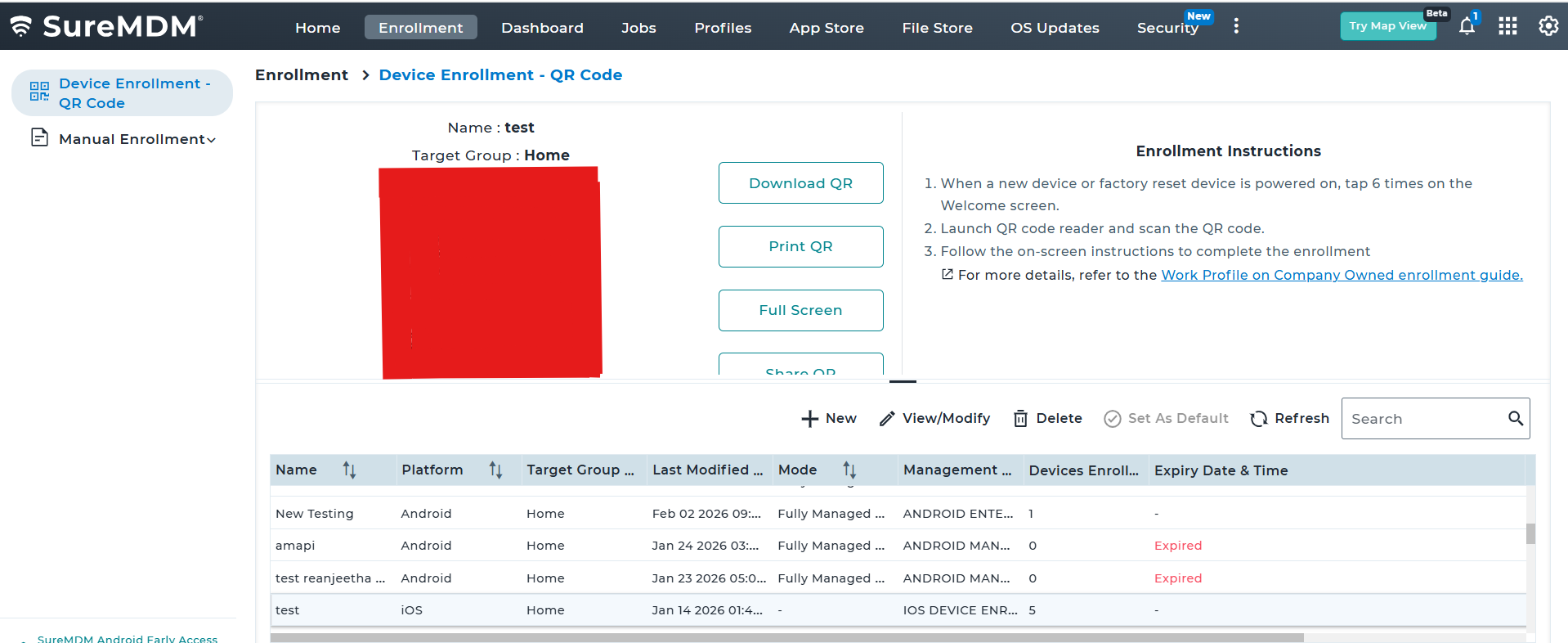1568x643 pixels.
Task: Click View/Modify in the toolbar
Action: [x=934, y=418]
